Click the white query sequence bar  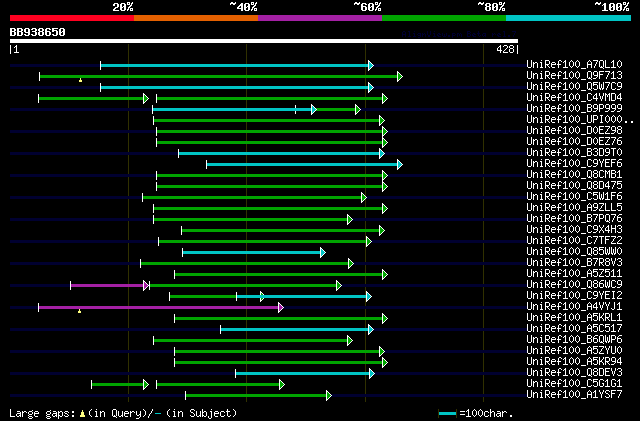pyautogui.click(x=264, y=41)
